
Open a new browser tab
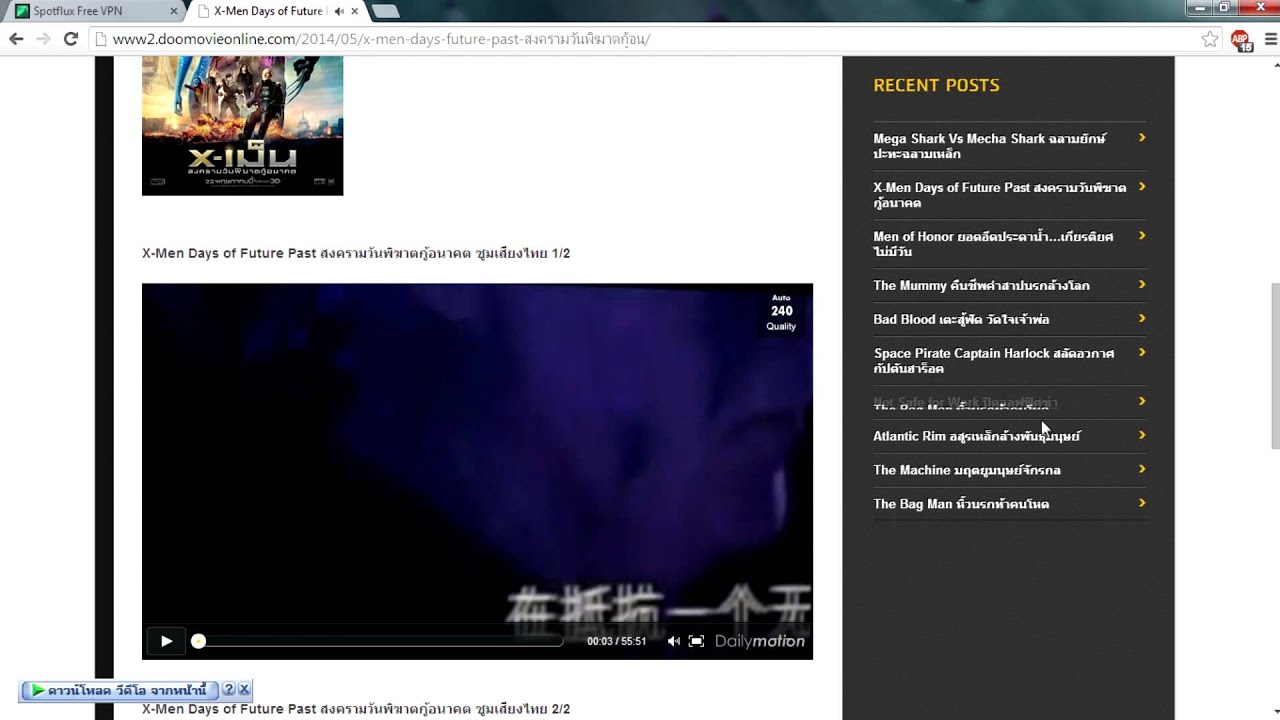tap(385, 11)
